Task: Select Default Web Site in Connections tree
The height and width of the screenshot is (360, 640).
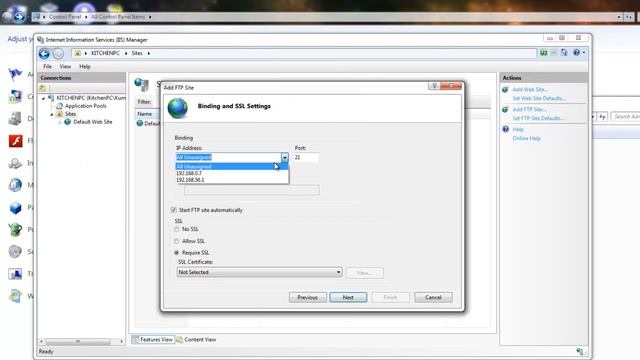Action: 93,122
